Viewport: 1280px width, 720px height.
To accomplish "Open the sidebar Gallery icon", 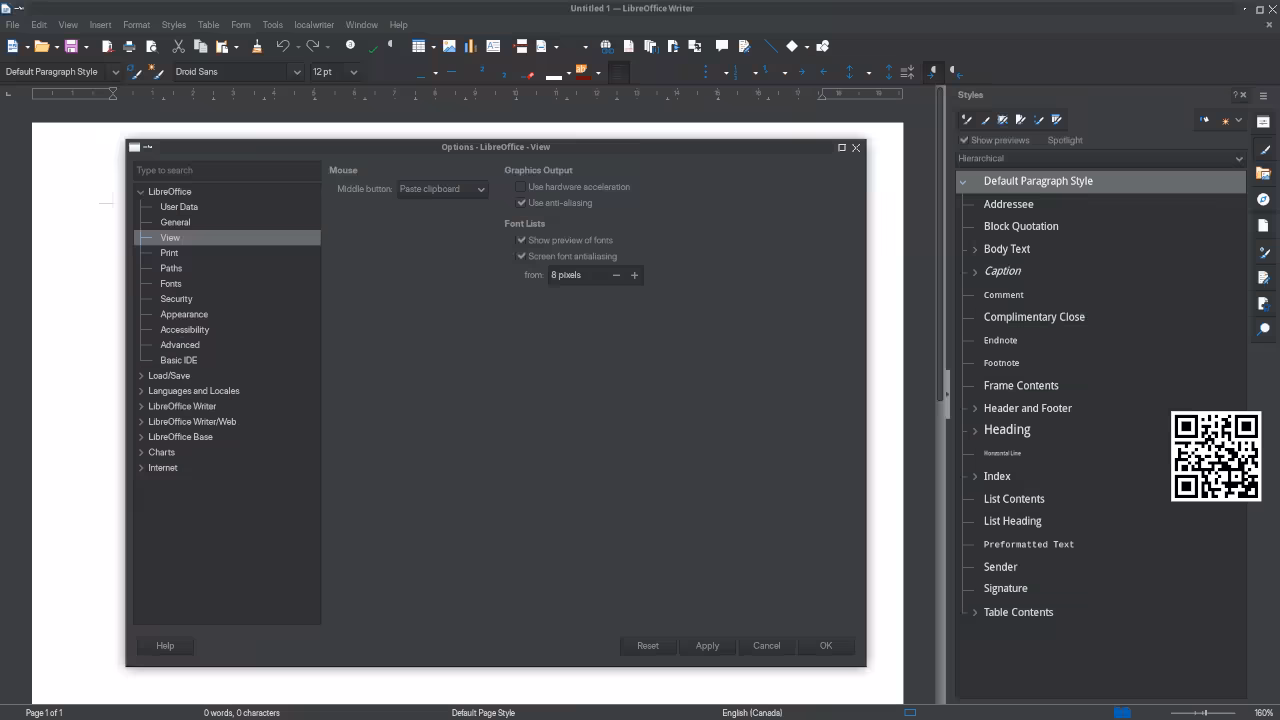I will 1264,174.
